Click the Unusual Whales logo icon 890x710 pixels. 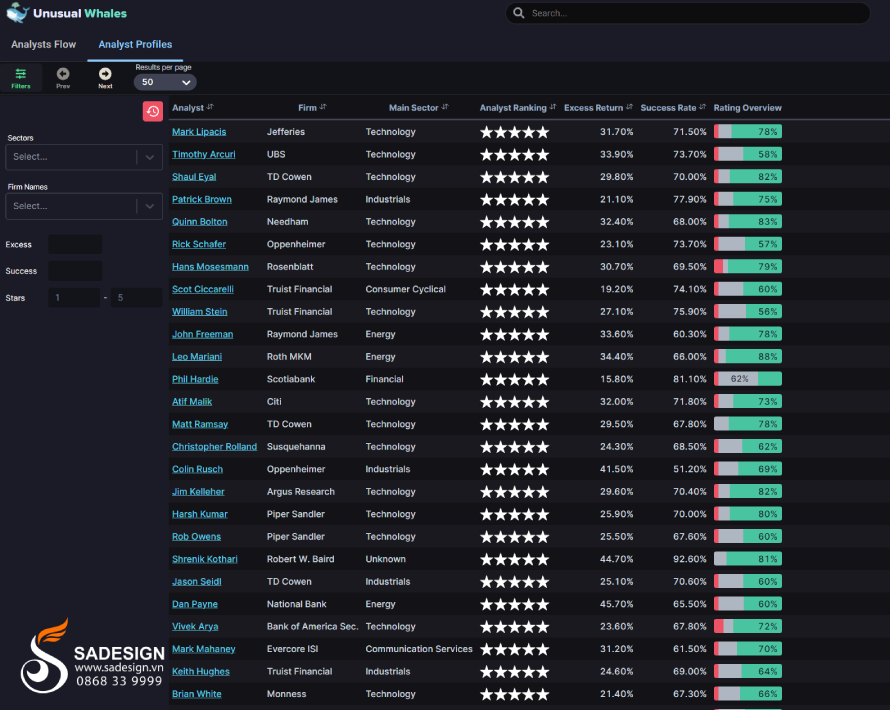click(x=18, y=12)
